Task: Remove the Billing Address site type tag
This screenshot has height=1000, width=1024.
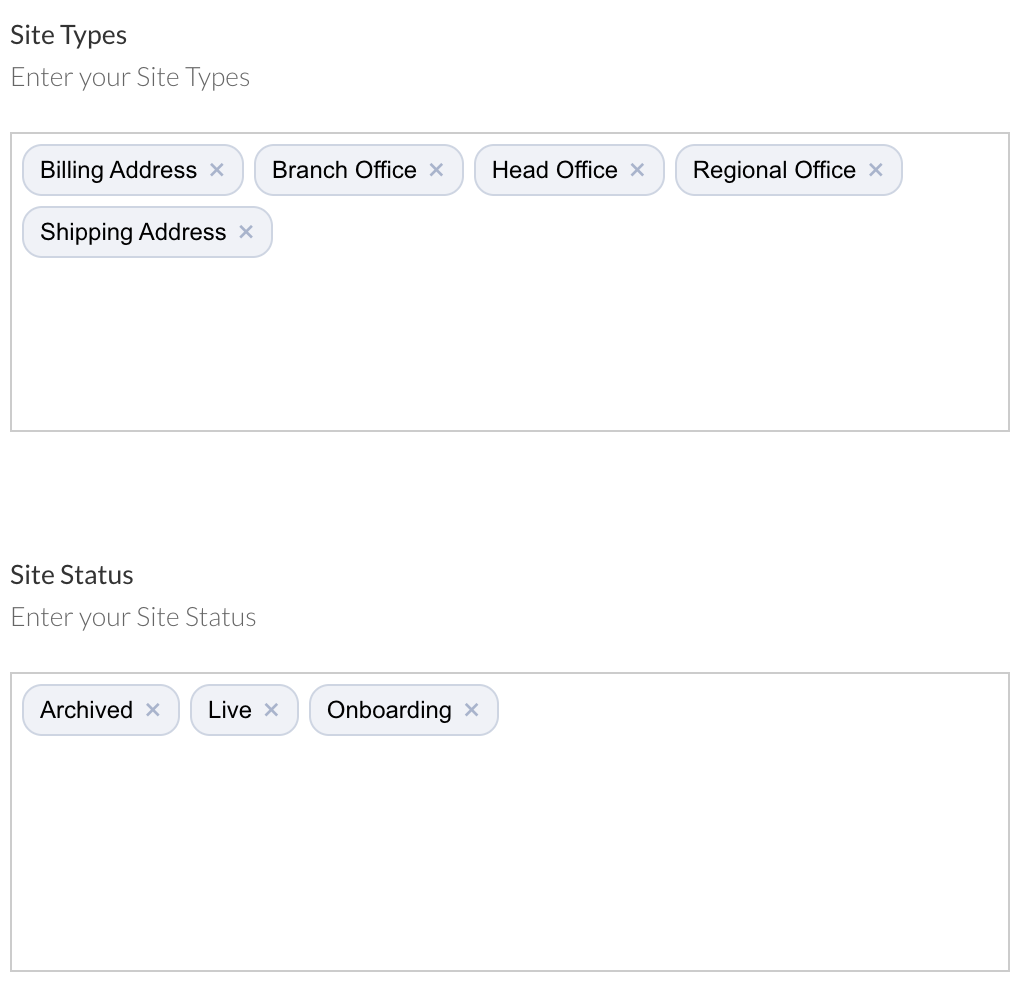Action: click(216, 170)
